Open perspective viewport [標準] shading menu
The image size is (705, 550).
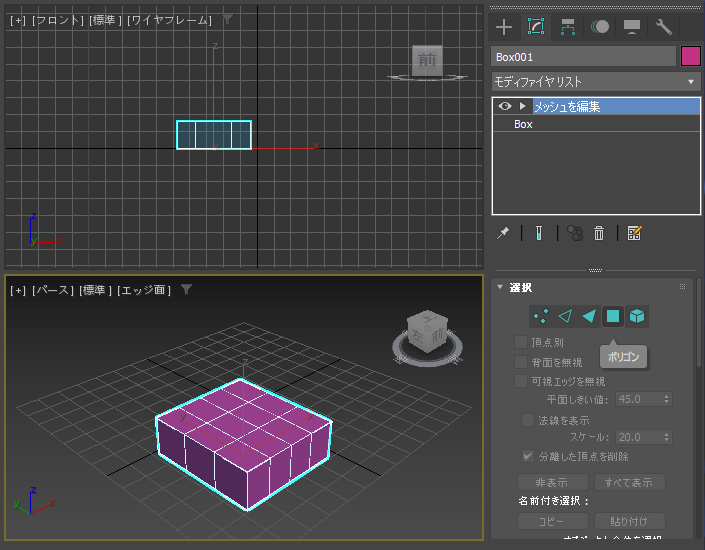tap(95, 290)
